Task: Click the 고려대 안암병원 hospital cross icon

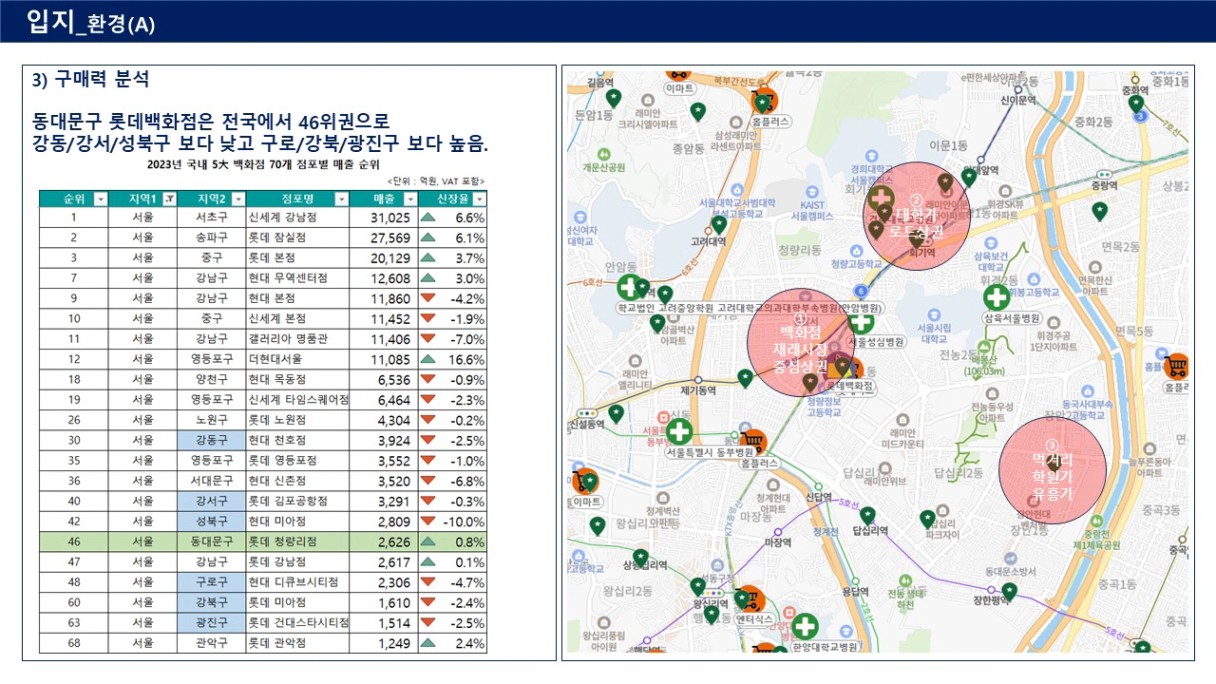Action: (x=629, y=288)
